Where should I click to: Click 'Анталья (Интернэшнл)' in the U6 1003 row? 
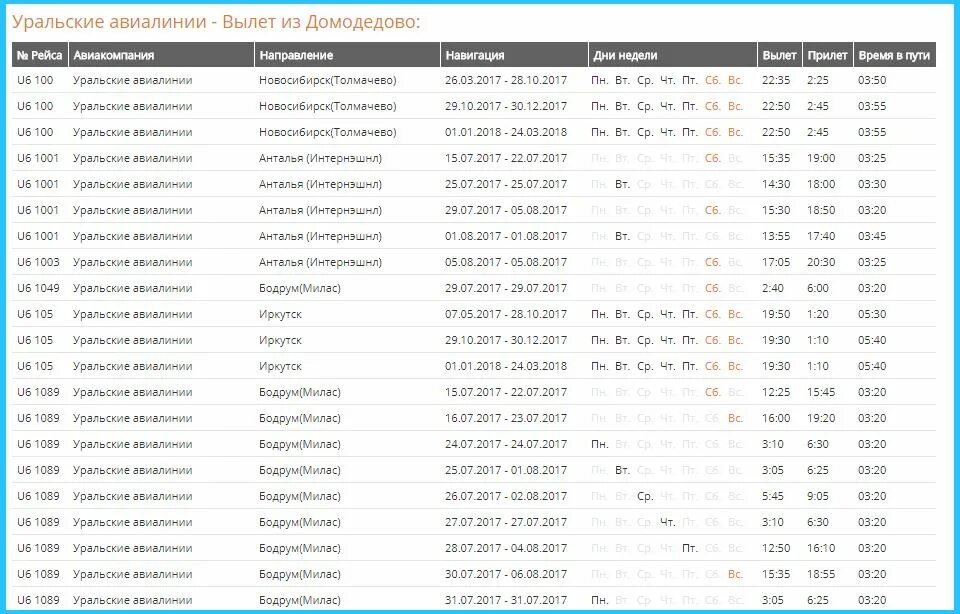tap(320, 262)
